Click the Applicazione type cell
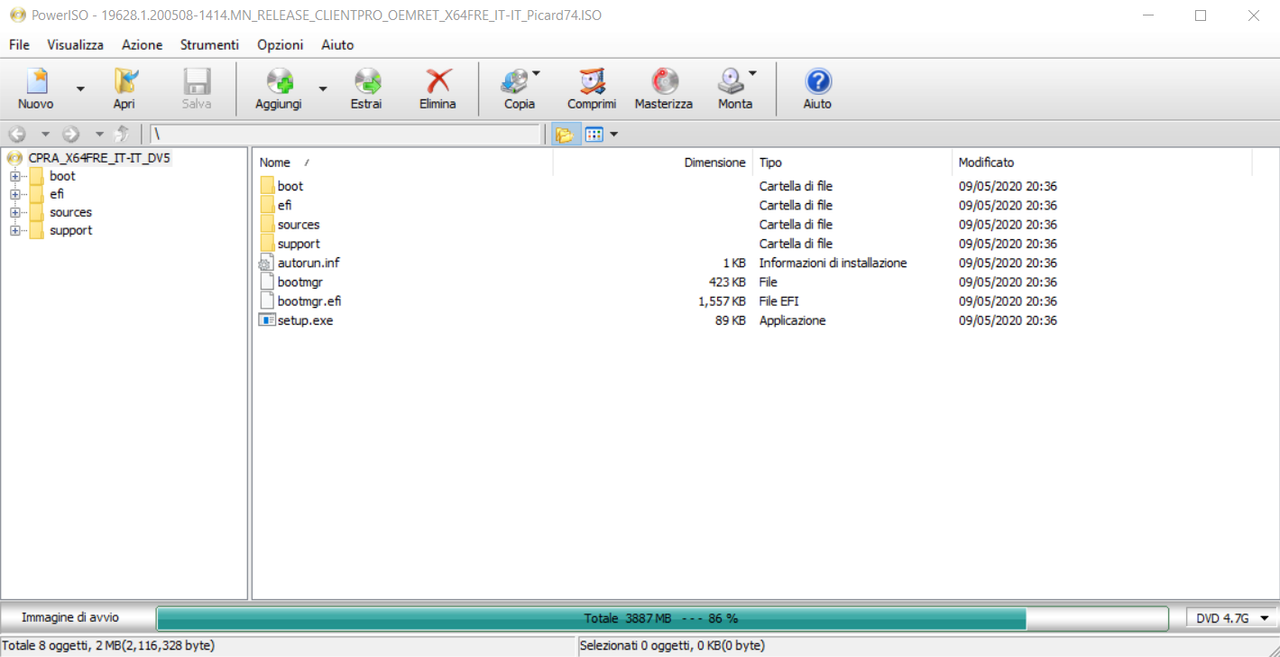This screenshot has width=1280, height=657. 792,320
